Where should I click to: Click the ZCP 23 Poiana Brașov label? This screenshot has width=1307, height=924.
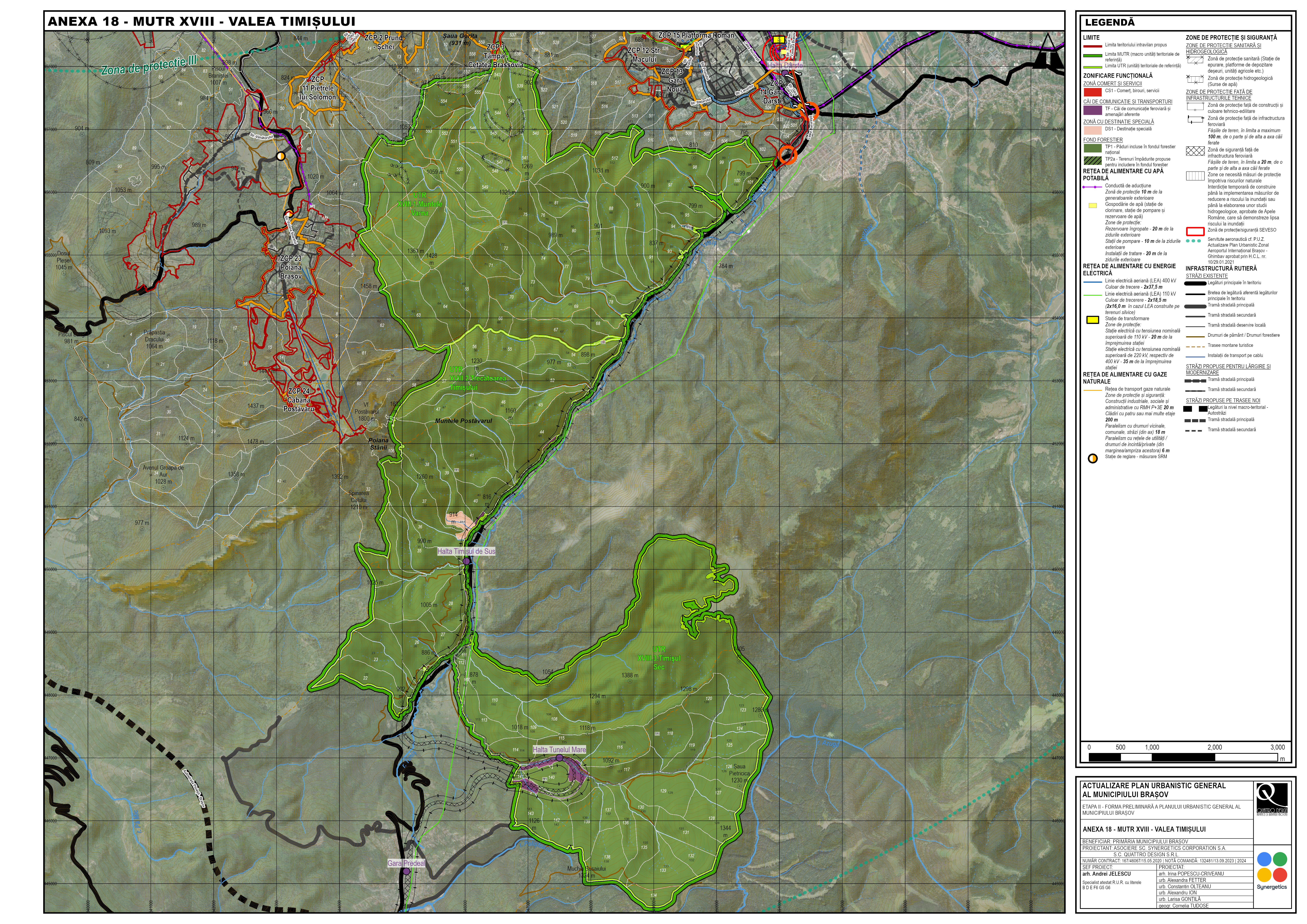click(x=291, y=268)
